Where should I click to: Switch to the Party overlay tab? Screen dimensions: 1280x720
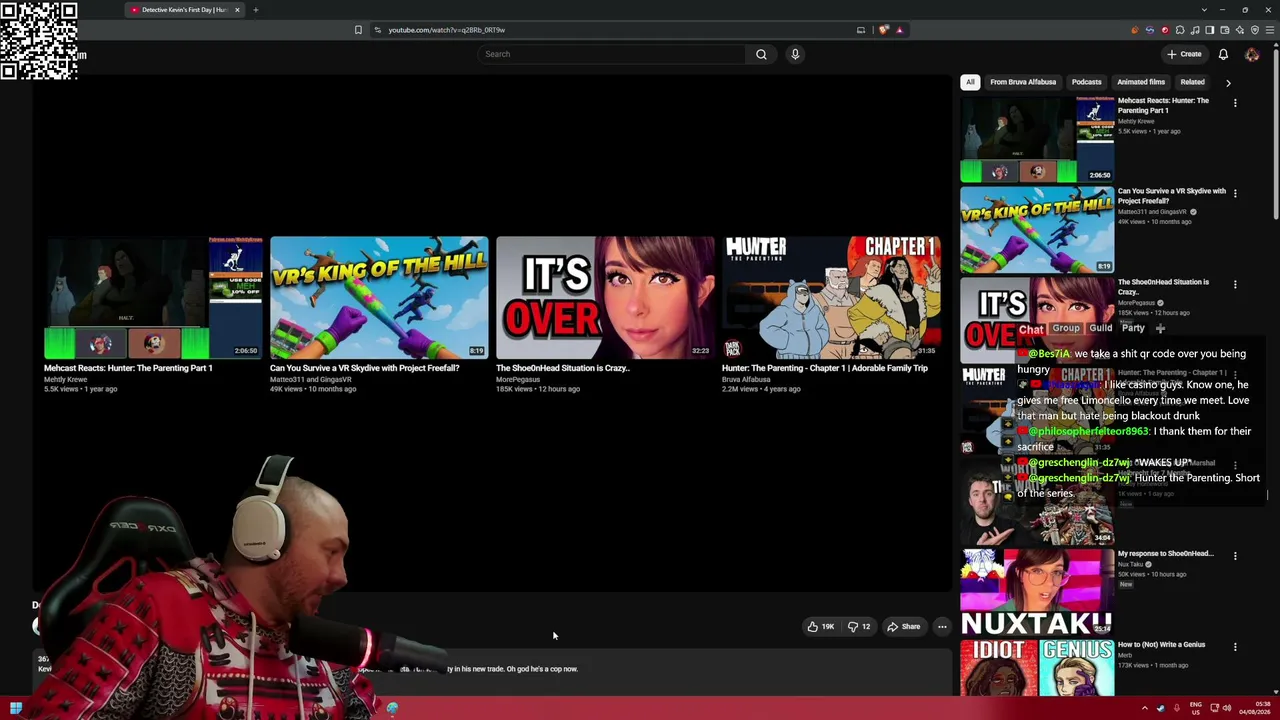click(x=1133, y=328)
